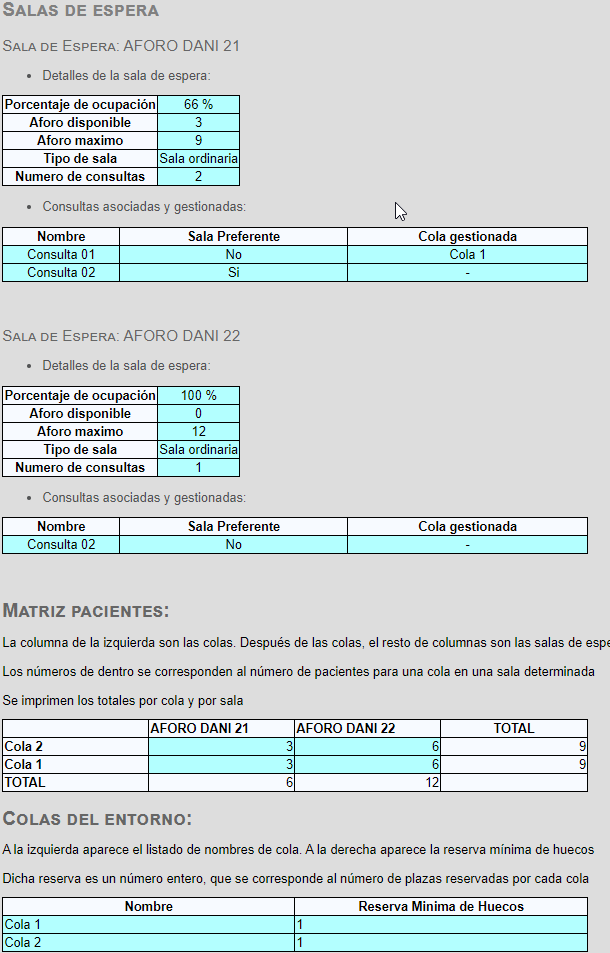Click the 'Reserva Minima de Huecos' column header
610x953 pixels.
[x=441, y=906]
